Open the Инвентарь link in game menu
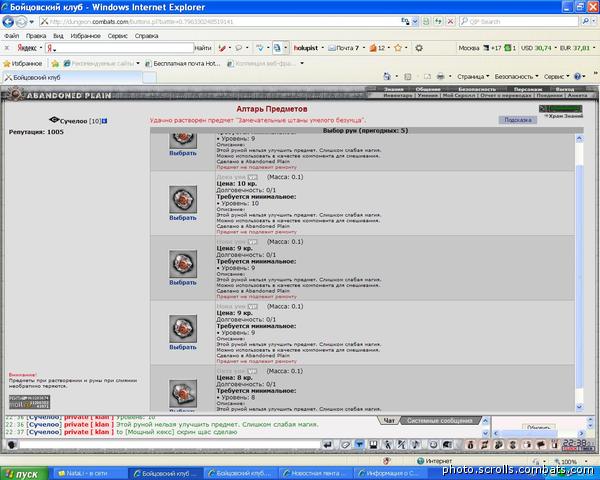 coord(398,95)
